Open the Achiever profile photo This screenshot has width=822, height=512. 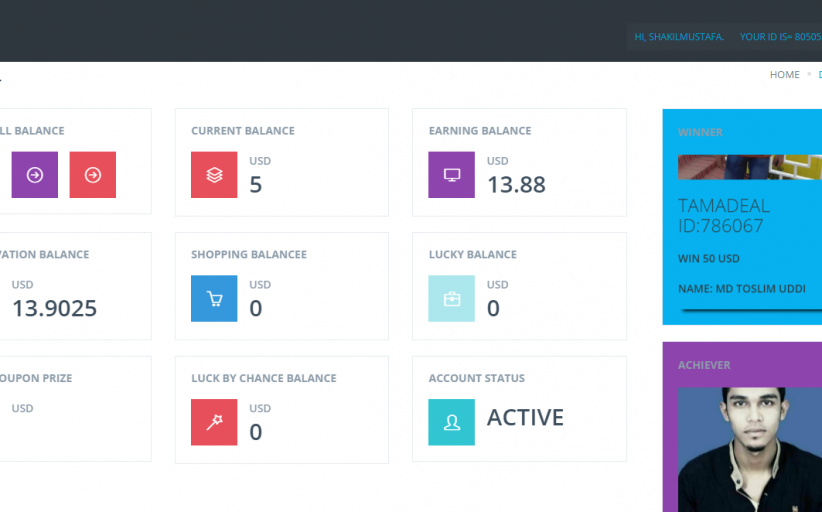click(749, 449)
